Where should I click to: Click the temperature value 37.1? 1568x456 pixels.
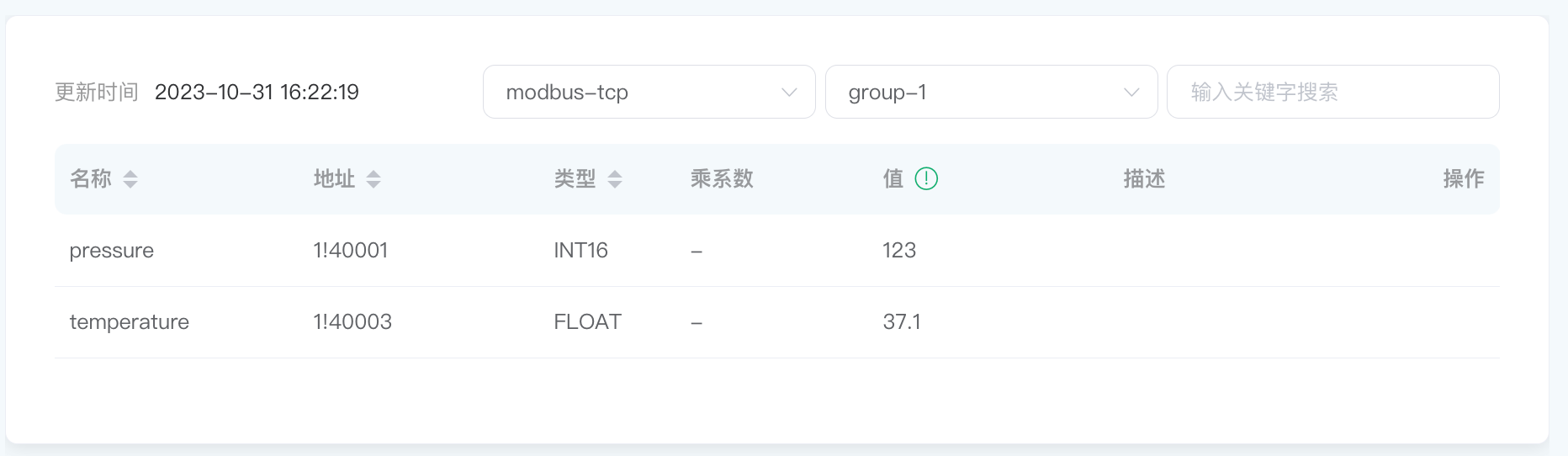tap(902, 322)
